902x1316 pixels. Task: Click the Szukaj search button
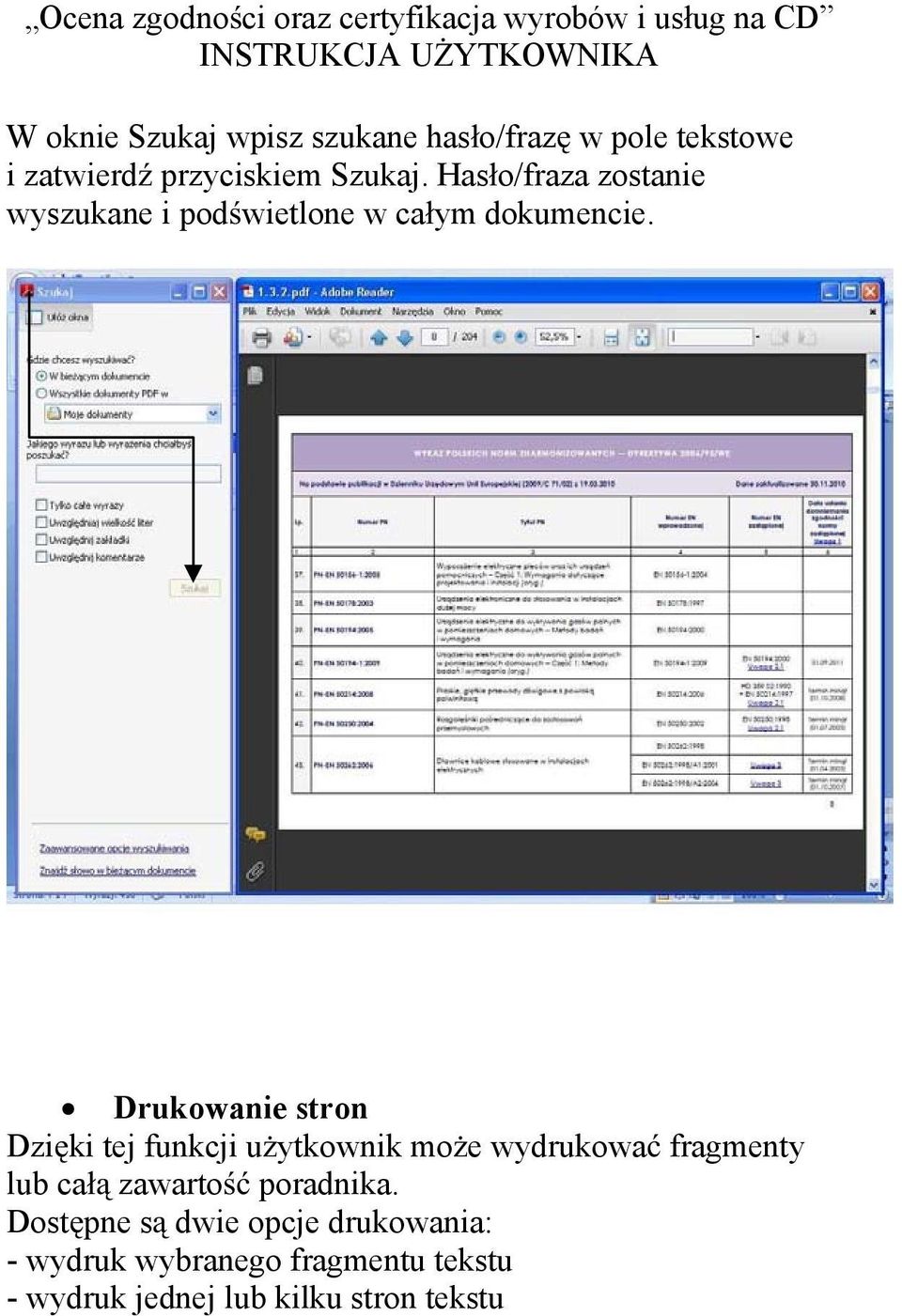[x=194, y=588]
